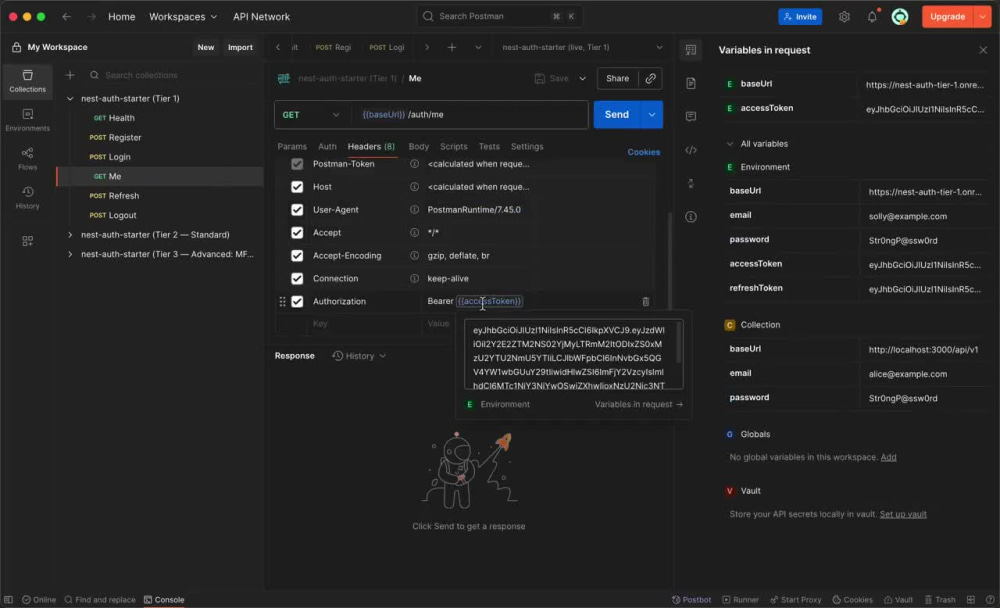Screen dimensions: 1000x608
Task: Expand the nest-auth-starter (Tier 2 — Standard) collection
Action: tap(70, 235)
